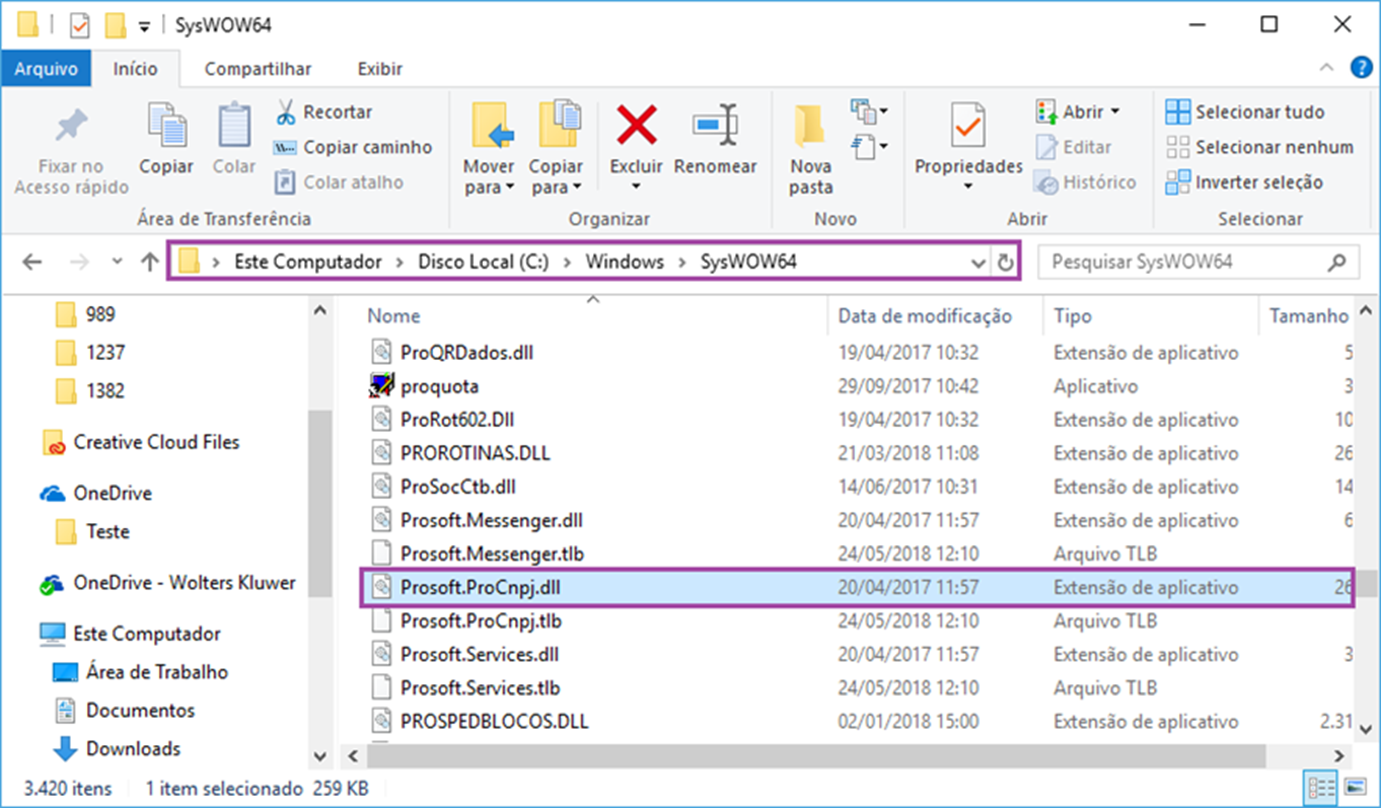1381x808 pixels.
Task: Expand the Copiar para dropdown arrow
Action: [x=577, y=188]
